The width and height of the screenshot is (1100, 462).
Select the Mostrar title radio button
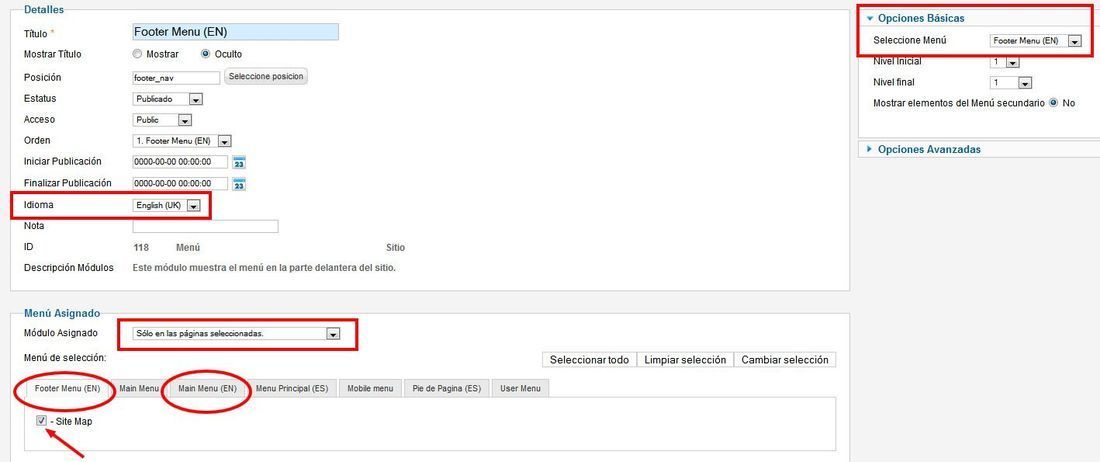(x=138, y=54)
